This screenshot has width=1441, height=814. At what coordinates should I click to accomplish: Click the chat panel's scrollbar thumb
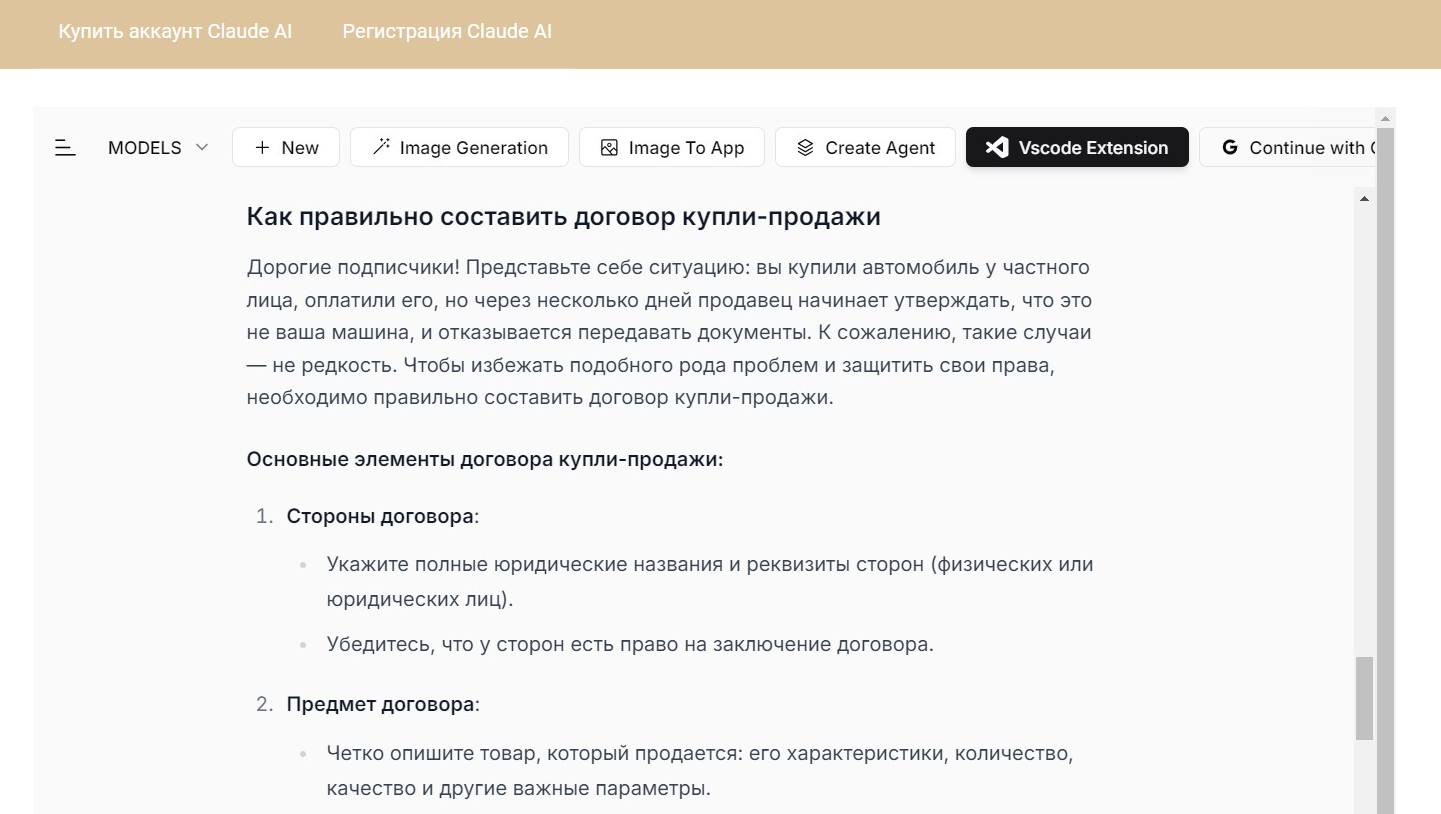click(1364, 698)
